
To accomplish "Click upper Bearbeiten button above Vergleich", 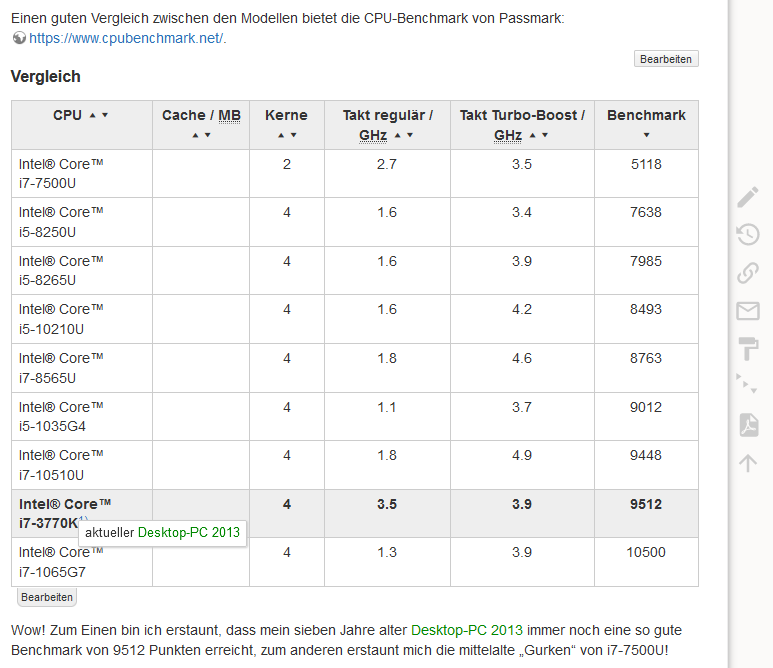I will [666, 59].
